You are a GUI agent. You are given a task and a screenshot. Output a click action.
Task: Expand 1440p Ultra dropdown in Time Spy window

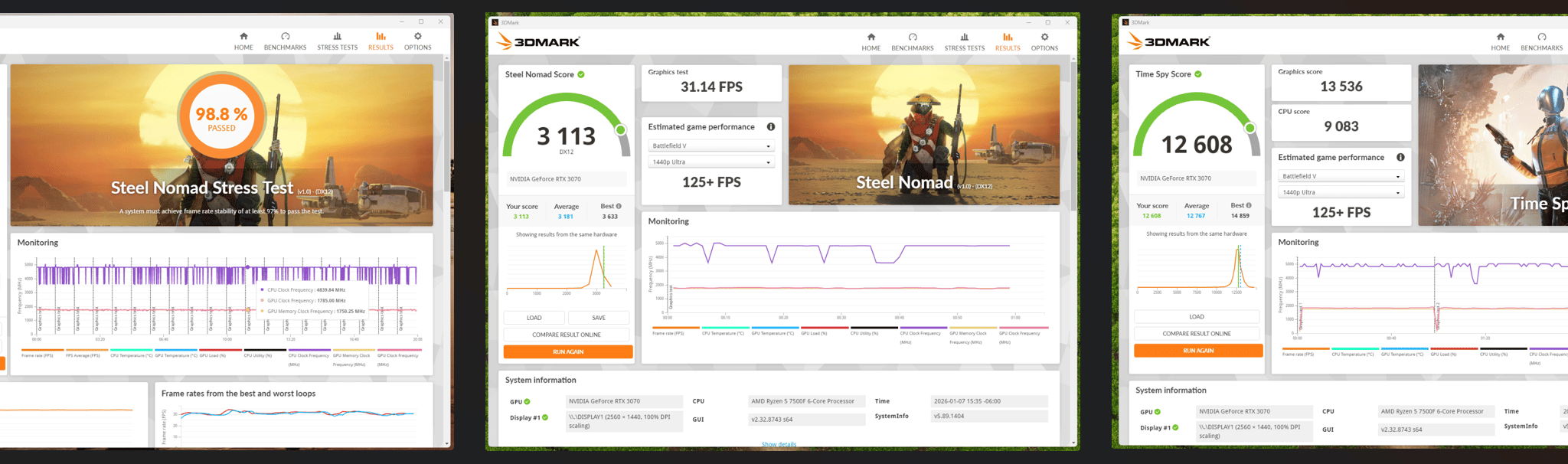point(1341,192)
